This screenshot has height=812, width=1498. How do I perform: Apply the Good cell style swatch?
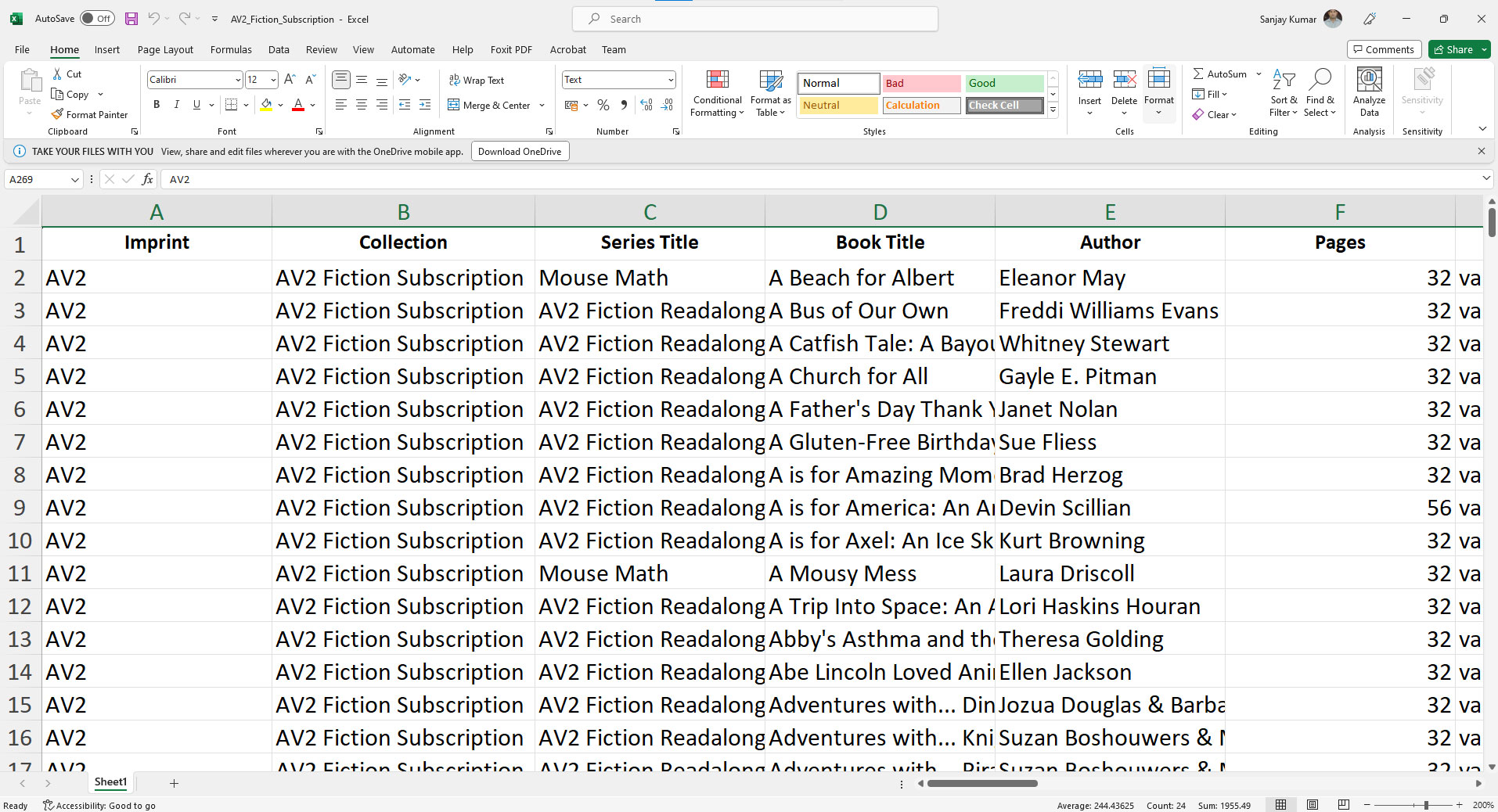(x=1004, y=83)
